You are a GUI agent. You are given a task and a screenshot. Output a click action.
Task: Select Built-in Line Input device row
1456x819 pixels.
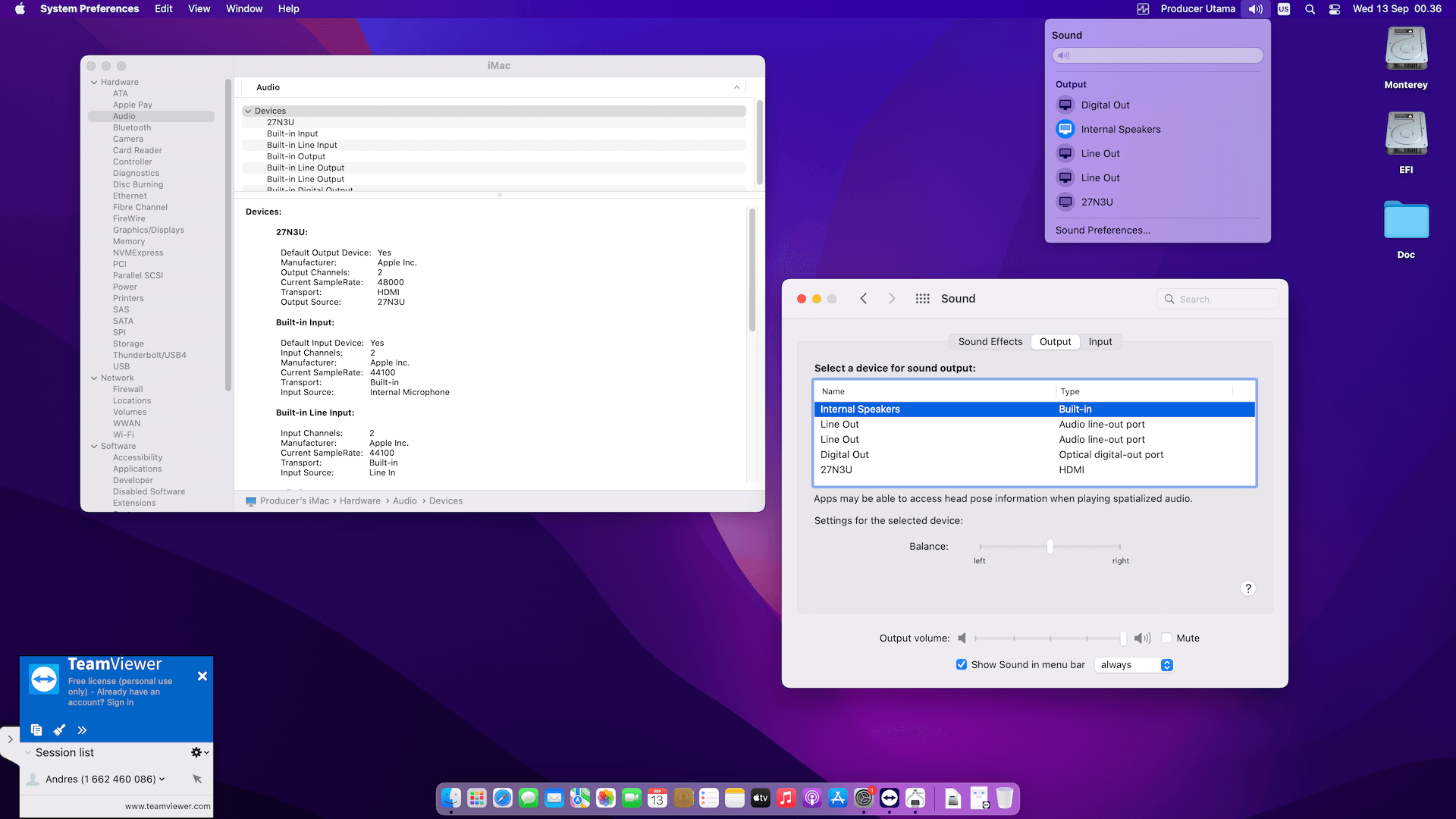494,146
